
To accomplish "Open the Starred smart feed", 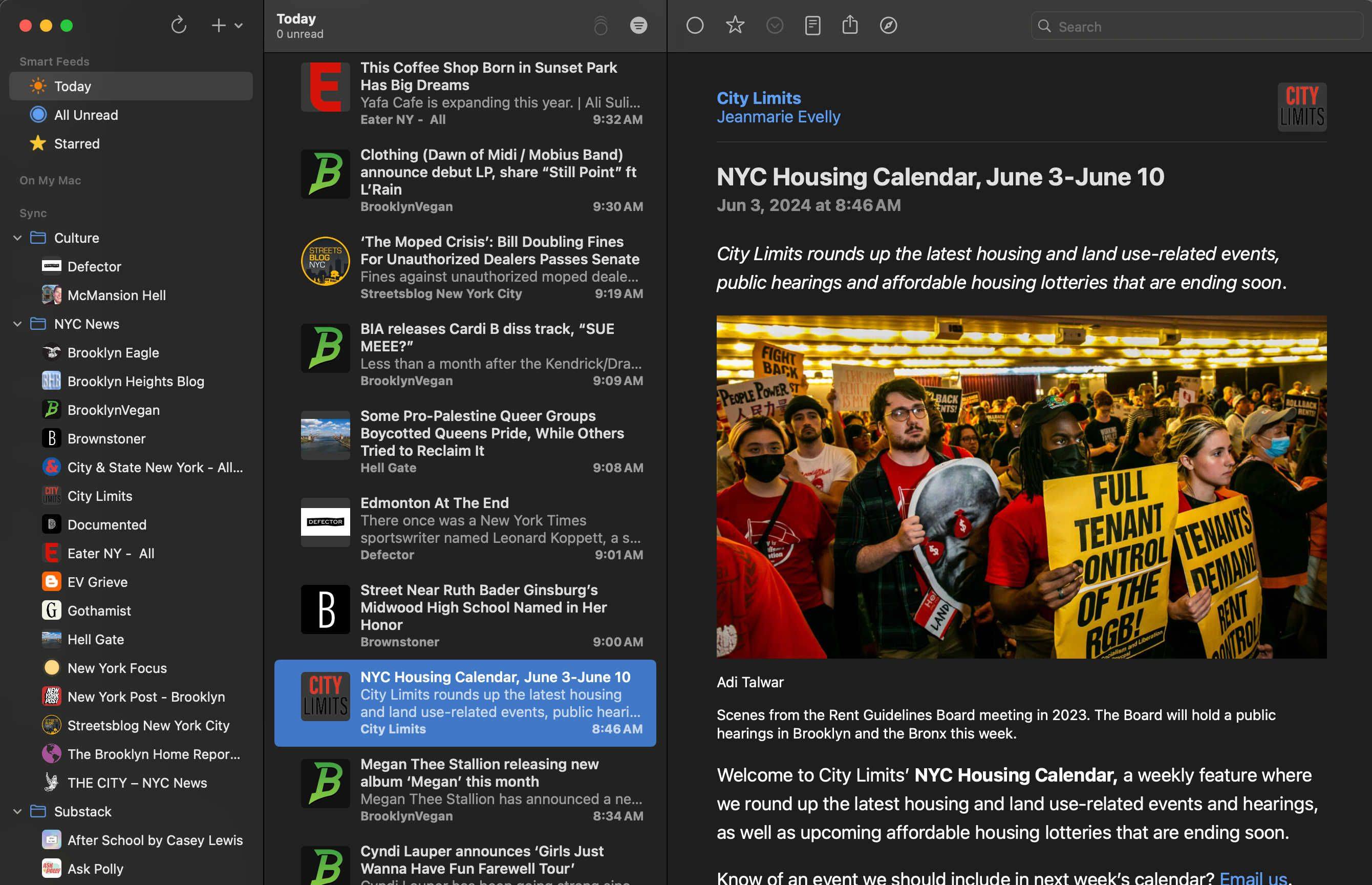I will click(131, 144).
